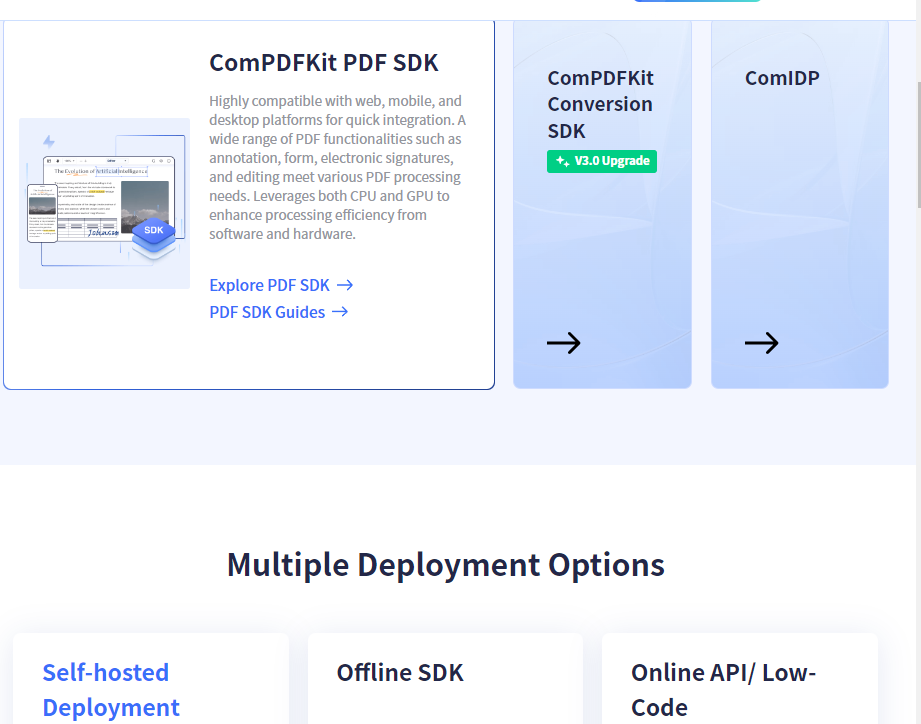Open the Explore PDF SDK link
Viewport: 921px width, 724px height.
281,285
